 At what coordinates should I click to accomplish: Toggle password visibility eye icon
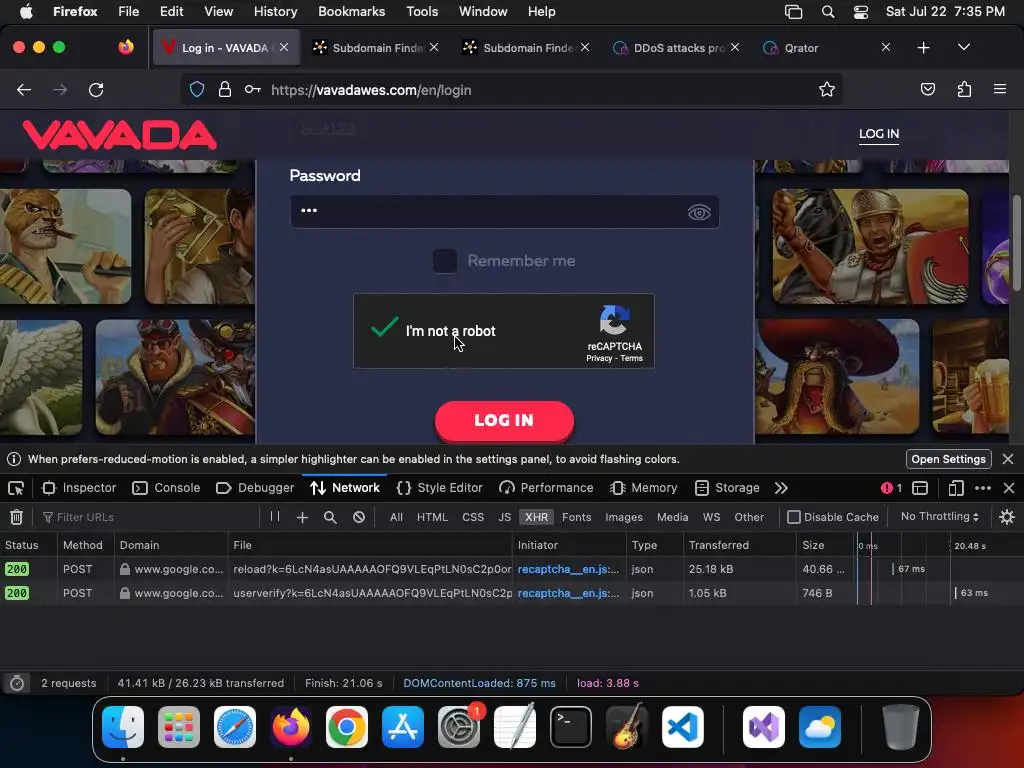click(x=699, y=212)
